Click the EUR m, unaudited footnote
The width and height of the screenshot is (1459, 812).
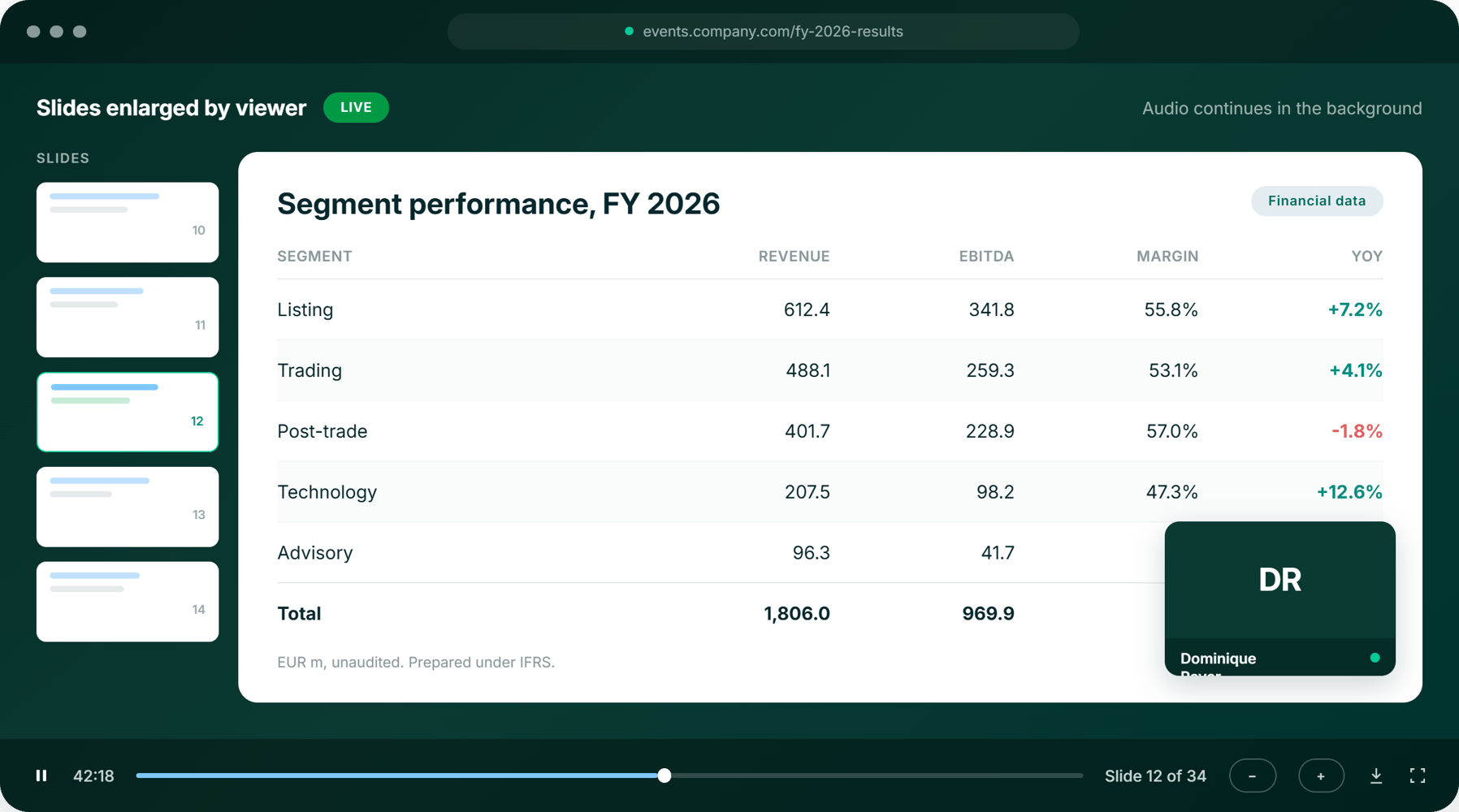(x=416, y=663)
